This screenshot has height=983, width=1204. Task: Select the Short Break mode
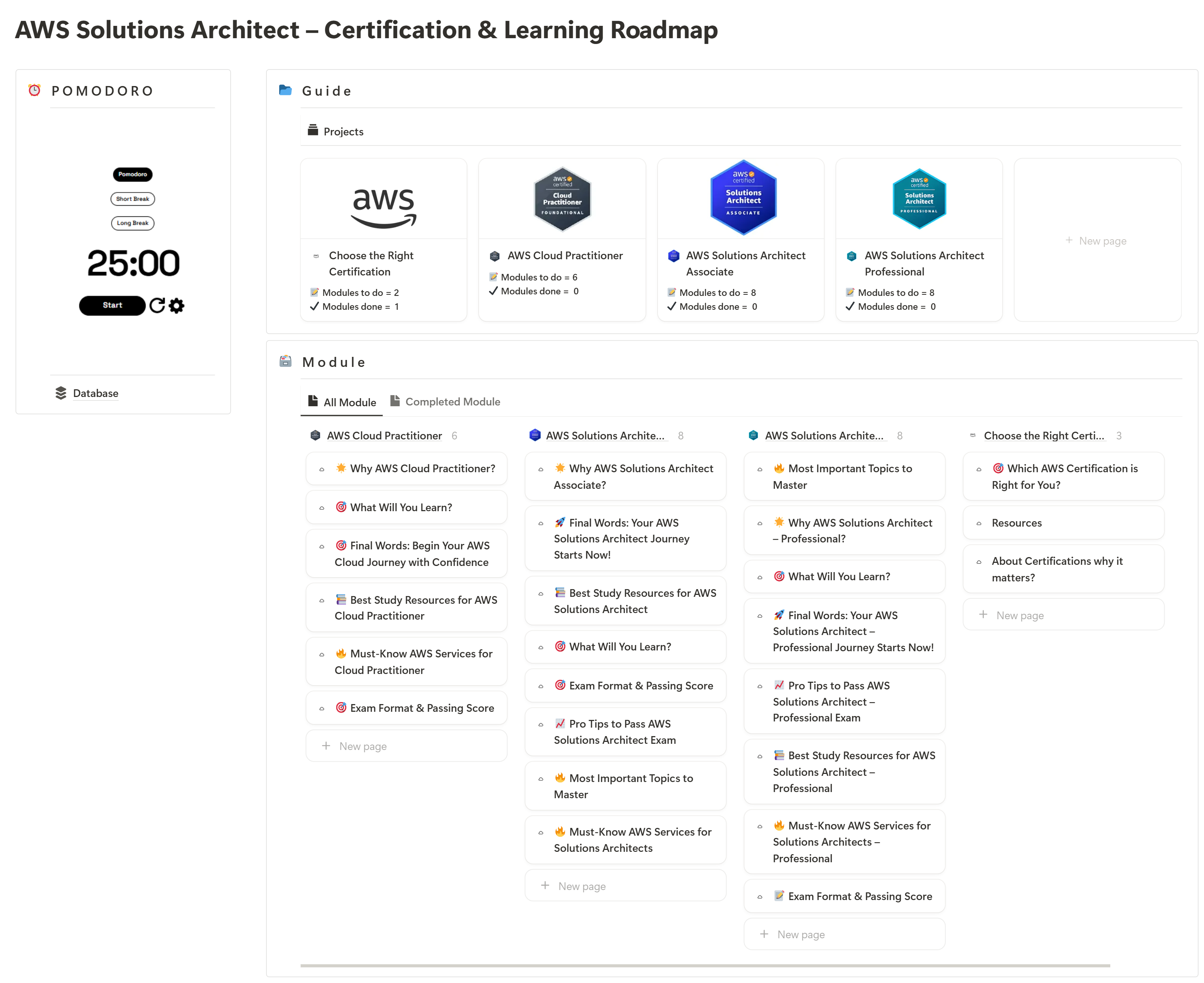coord(132,199)
